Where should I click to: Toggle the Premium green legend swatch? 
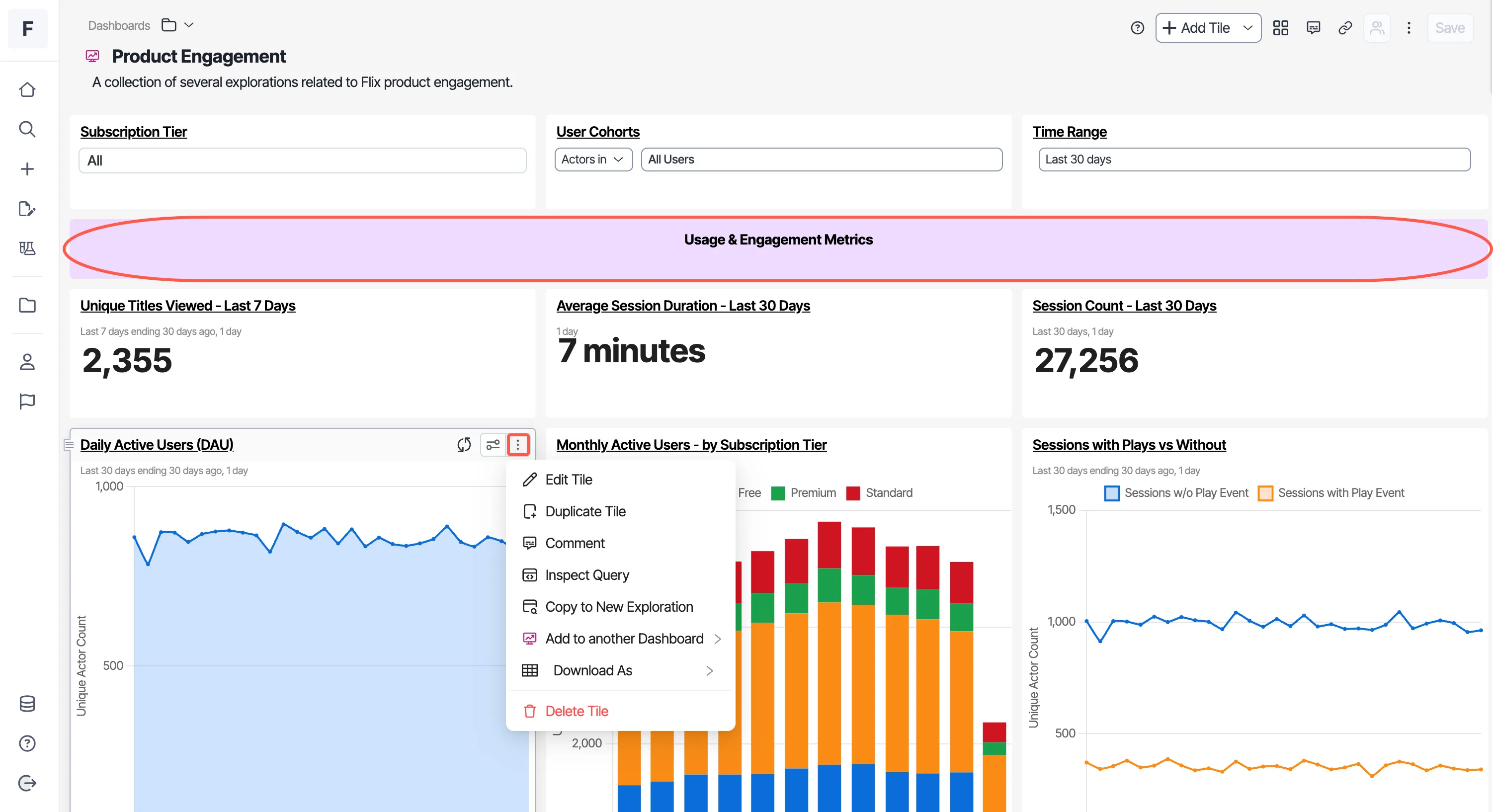(x=778, y=493)
